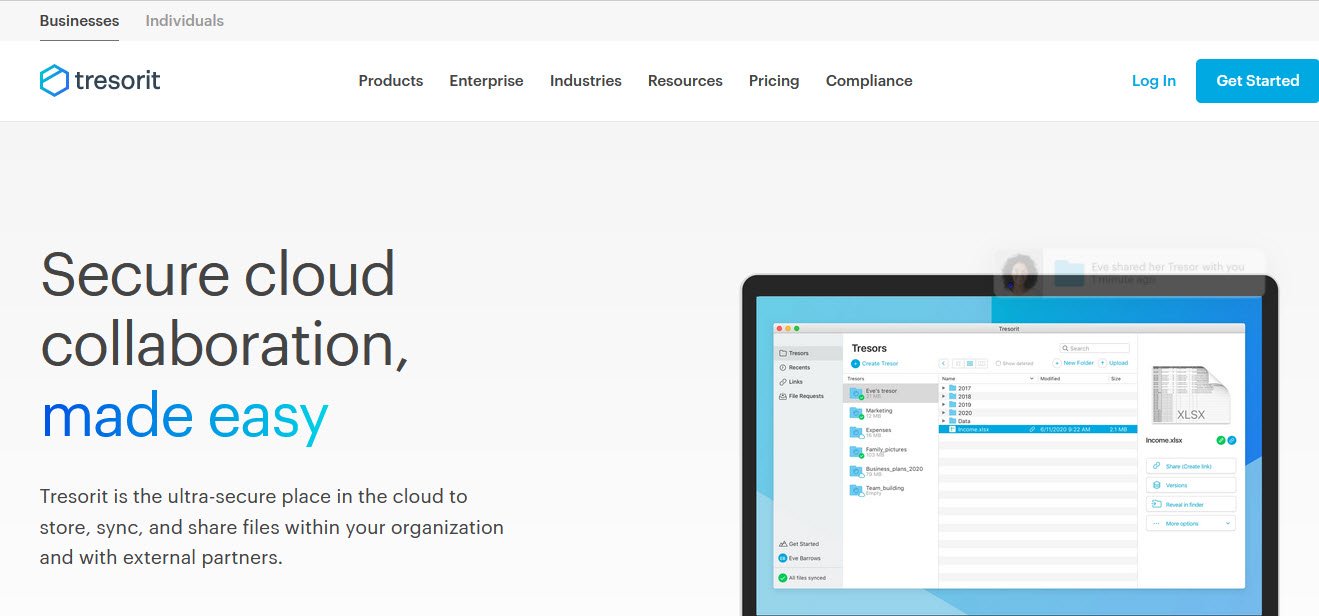Click the blue link badge beside Income.xlsx
The height and width of the screenshot is (616, 1319).
[1232, 440]
